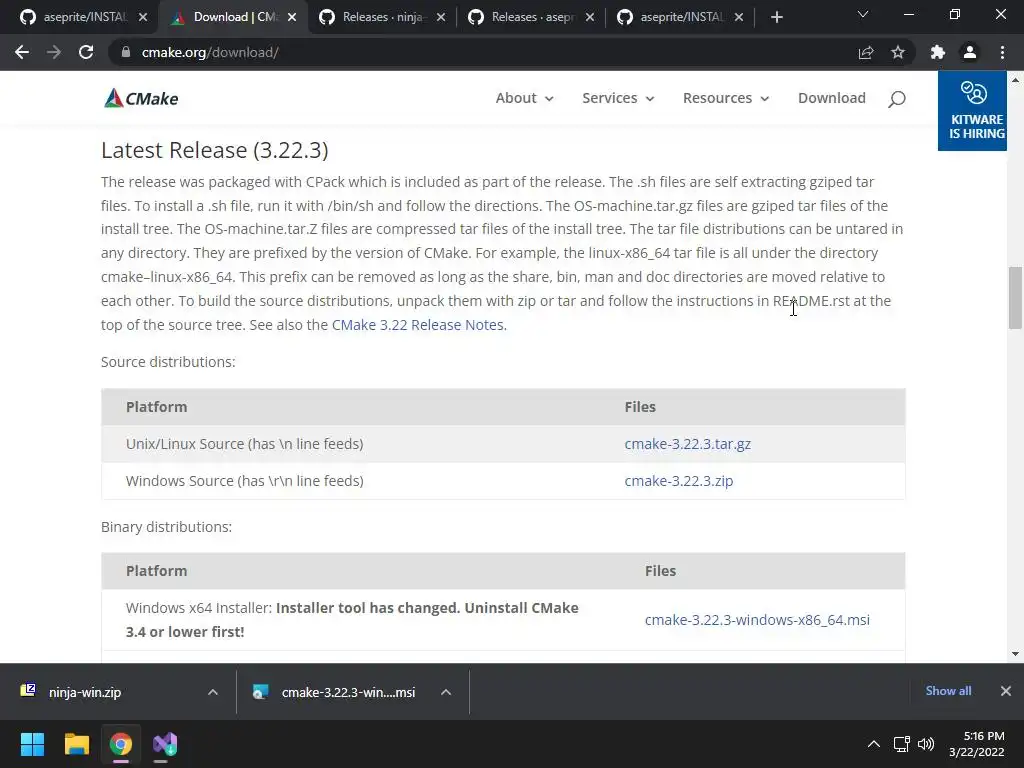Reload the cmake.org download page
Image resolution: width=1024 pixels, height=768 pixels.
86,52
